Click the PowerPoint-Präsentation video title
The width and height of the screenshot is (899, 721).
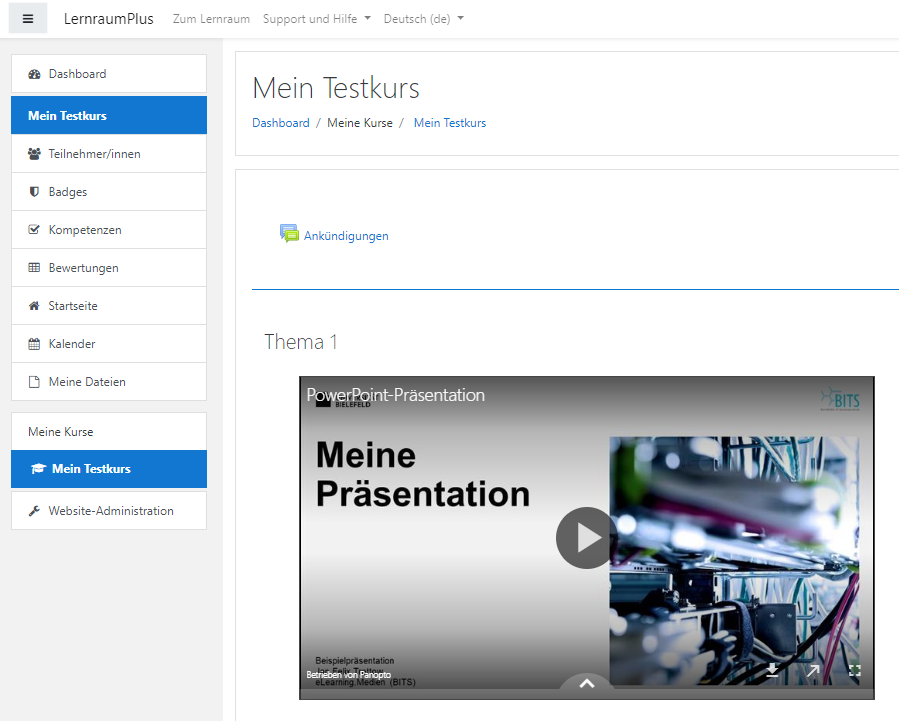[x=396, y=395]
